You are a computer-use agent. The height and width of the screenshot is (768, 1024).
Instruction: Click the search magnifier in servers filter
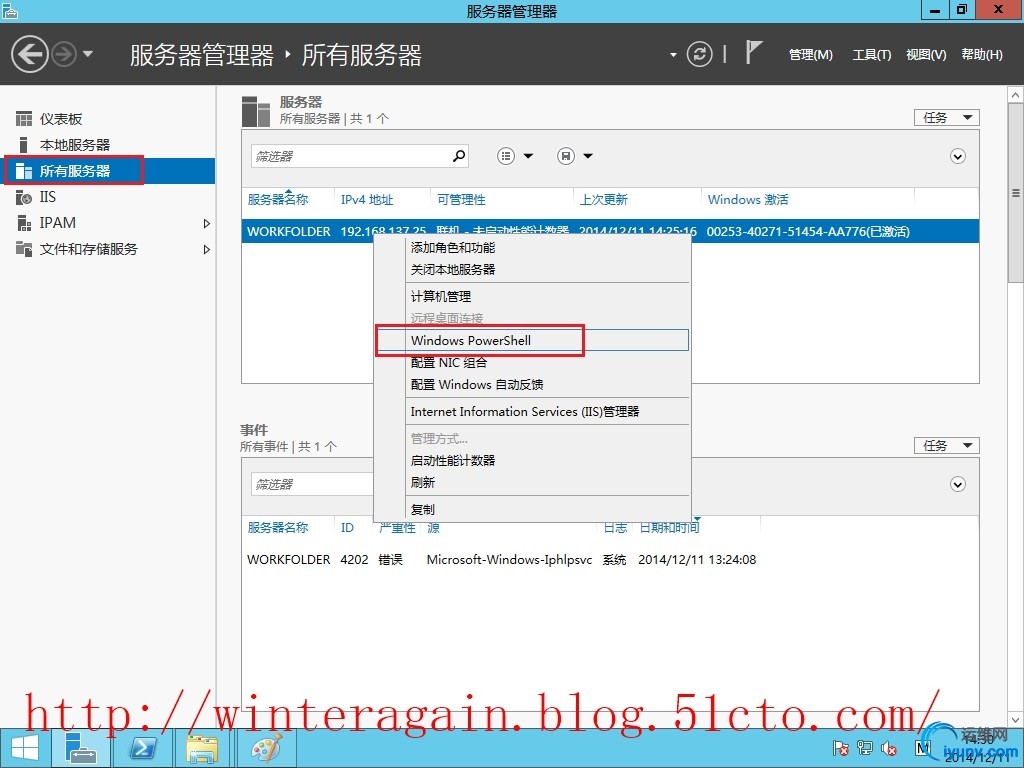(x=459, y=156)
